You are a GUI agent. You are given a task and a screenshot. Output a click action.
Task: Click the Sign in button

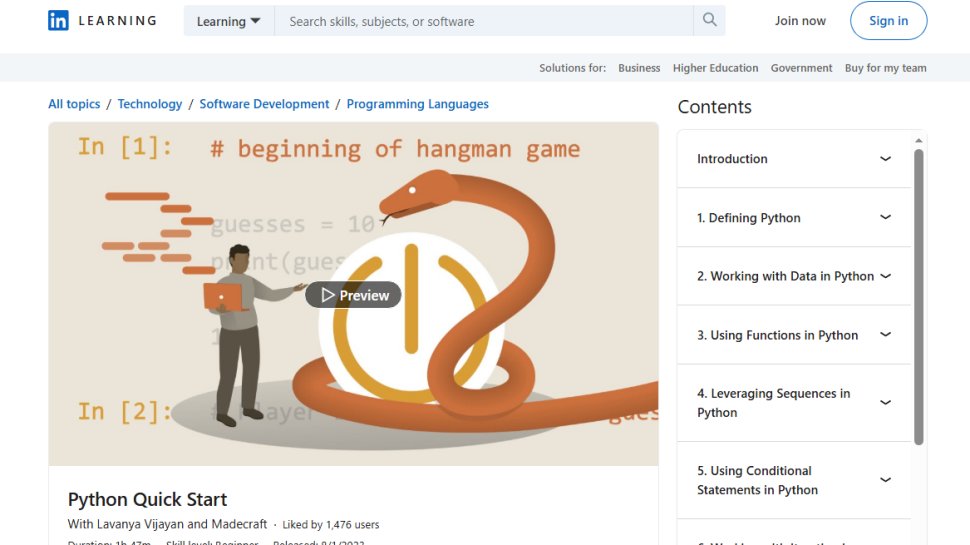888,20
